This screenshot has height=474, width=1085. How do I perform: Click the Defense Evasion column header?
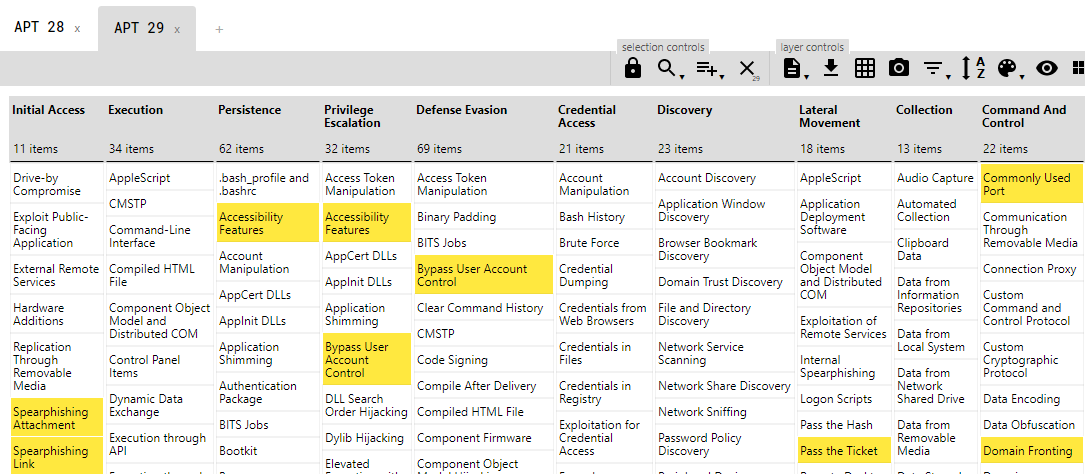pyautogui.click(x=462, y=110)
